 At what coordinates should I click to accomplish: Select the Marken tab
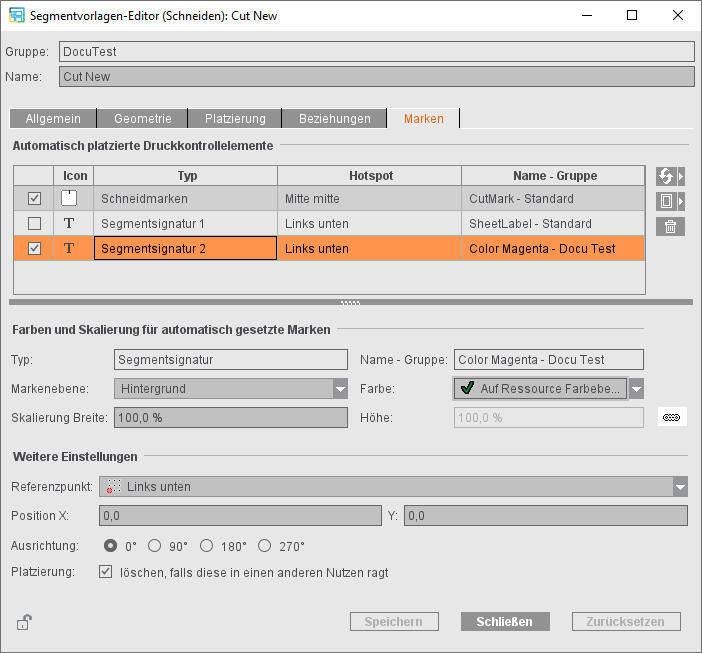[x=424, y=119]
